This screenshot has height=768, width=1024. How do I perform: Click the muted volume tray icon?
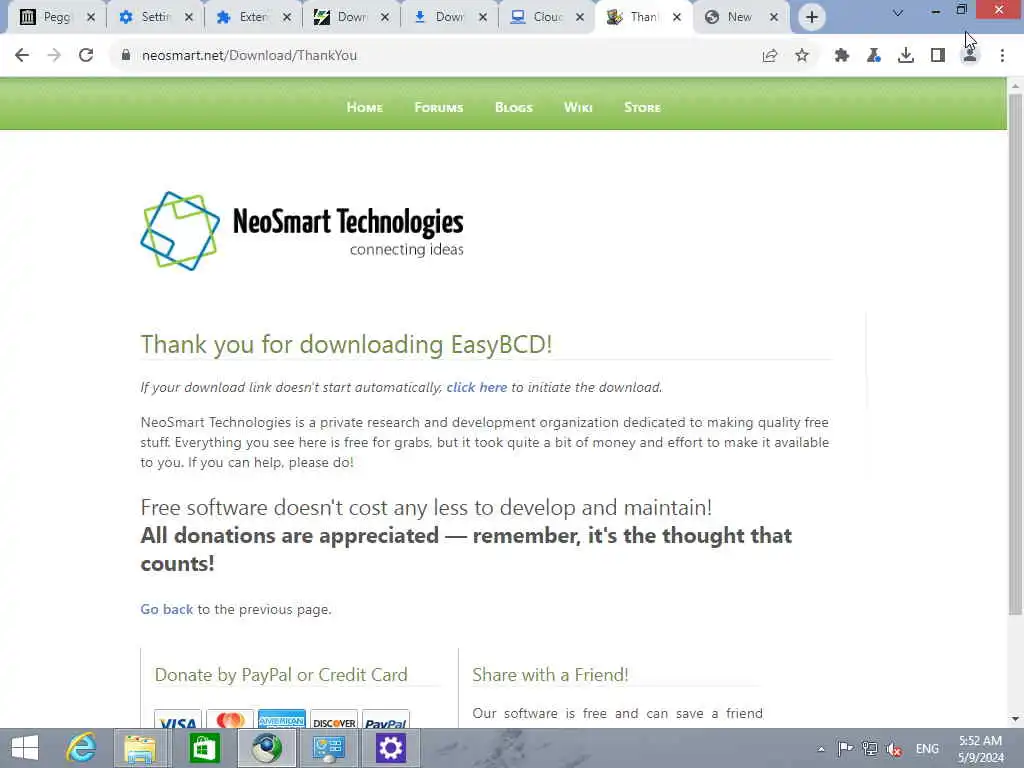pos(893,749)
